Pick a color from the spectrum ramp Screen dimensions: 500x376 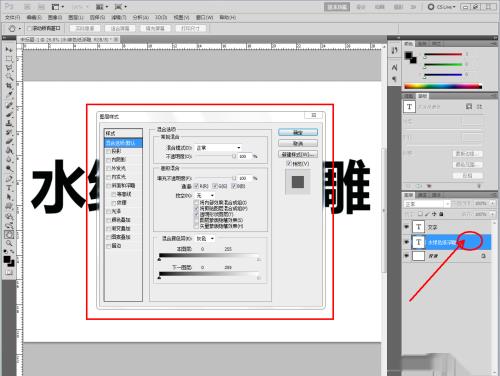[x=443, y=86]
